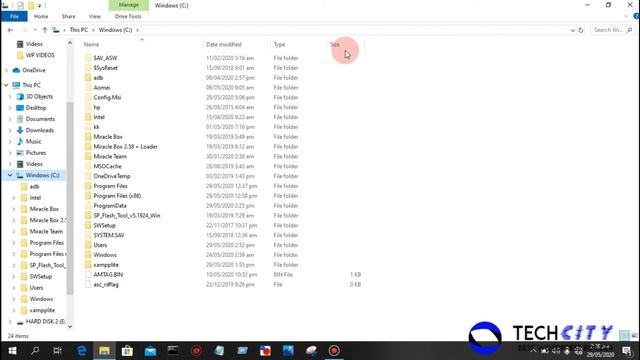
Task: Click the navigation pane scrollbar
Action: 70,198
